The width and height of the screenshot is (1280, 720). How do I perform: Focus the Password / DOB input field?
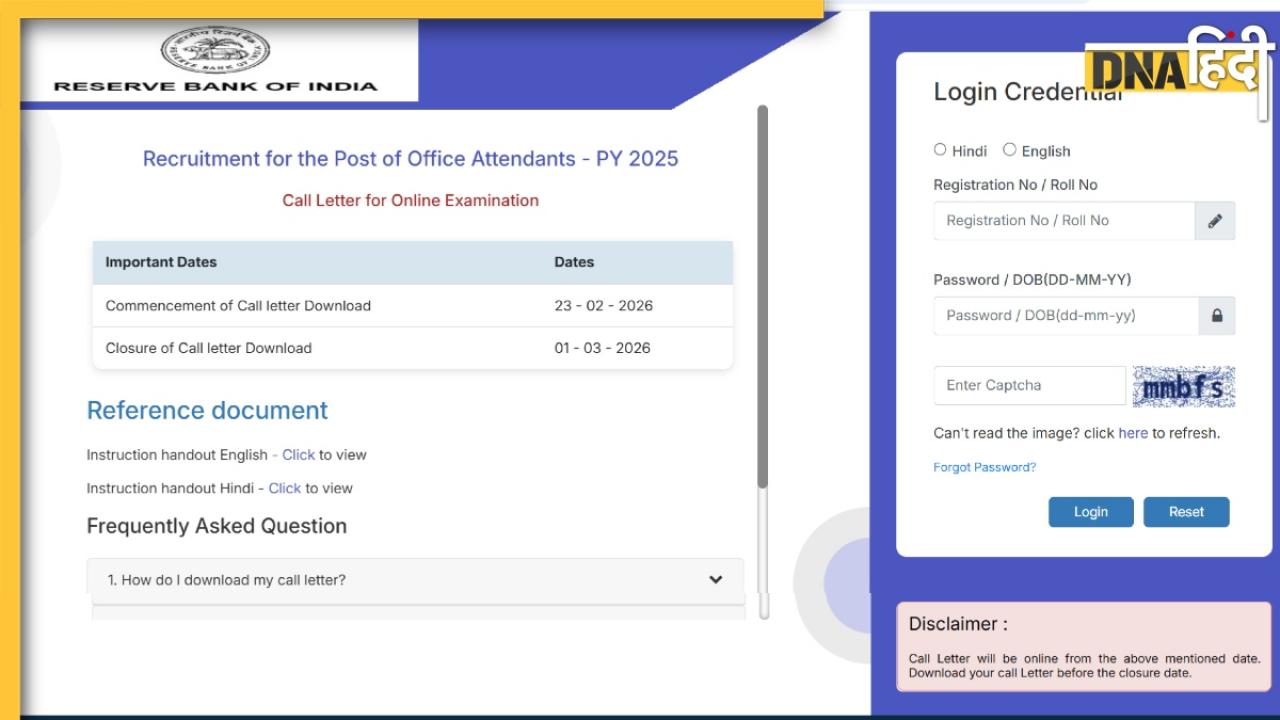[1066, 316]
